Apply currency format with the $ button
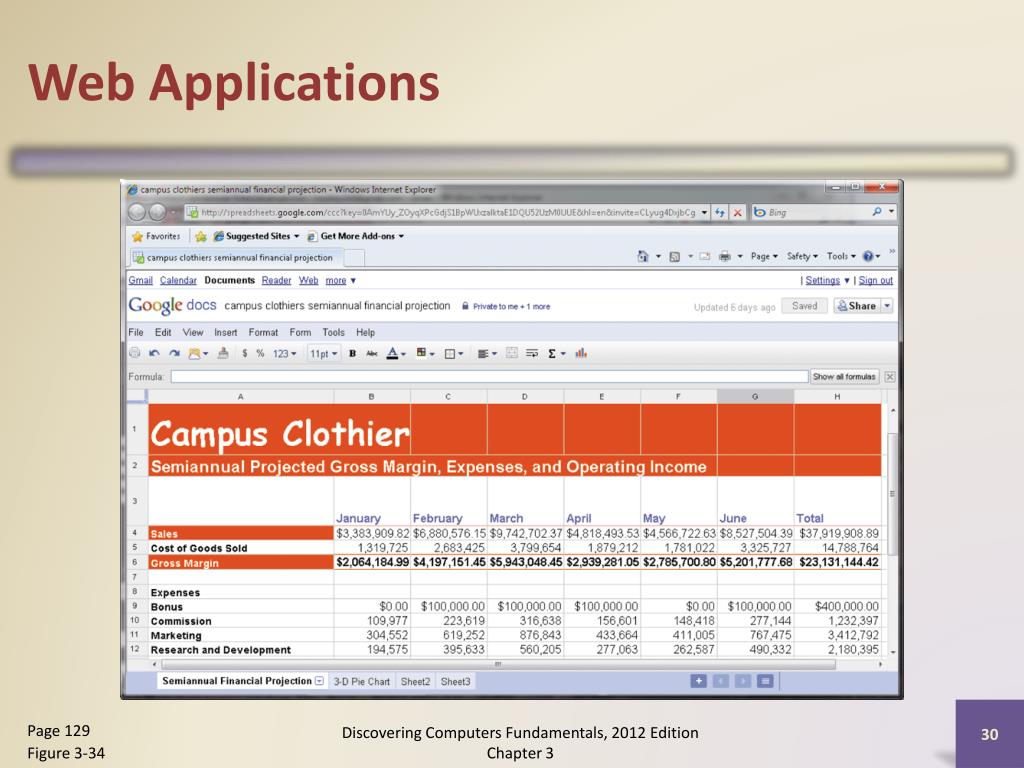This screenshot has height=768, width=1024. (x=244, y=353)
